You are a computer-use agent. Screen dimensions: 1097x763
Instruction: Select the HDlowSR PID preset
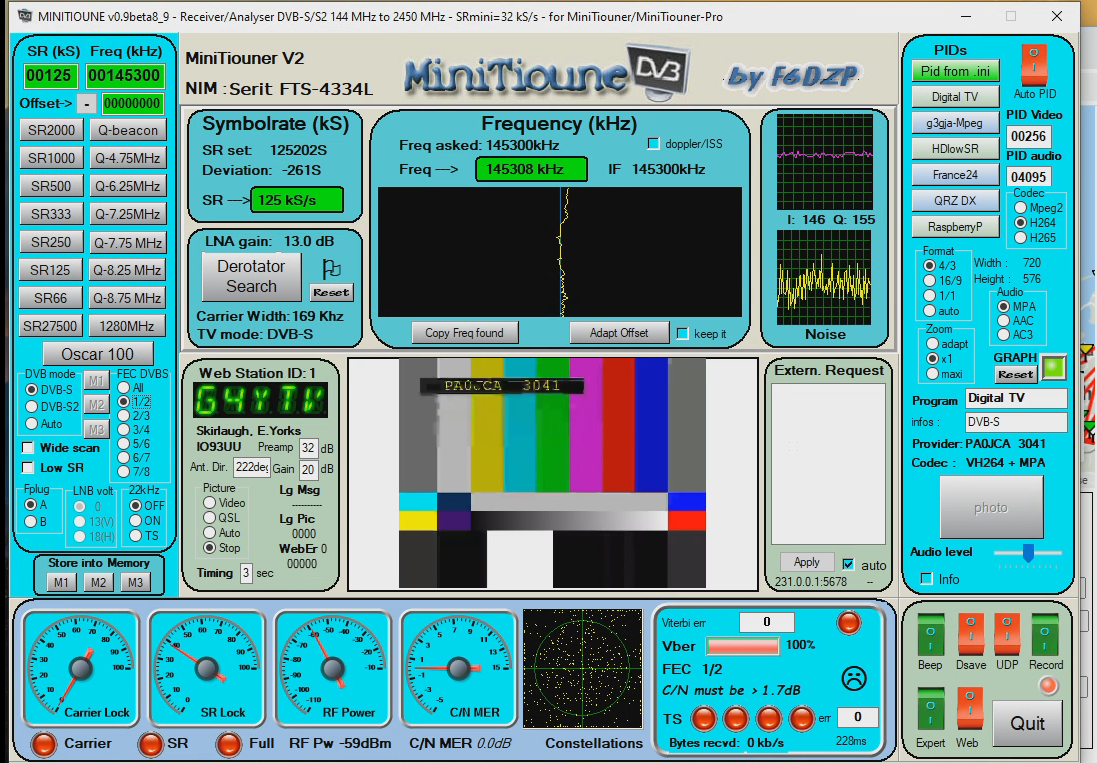click(956, 149)
